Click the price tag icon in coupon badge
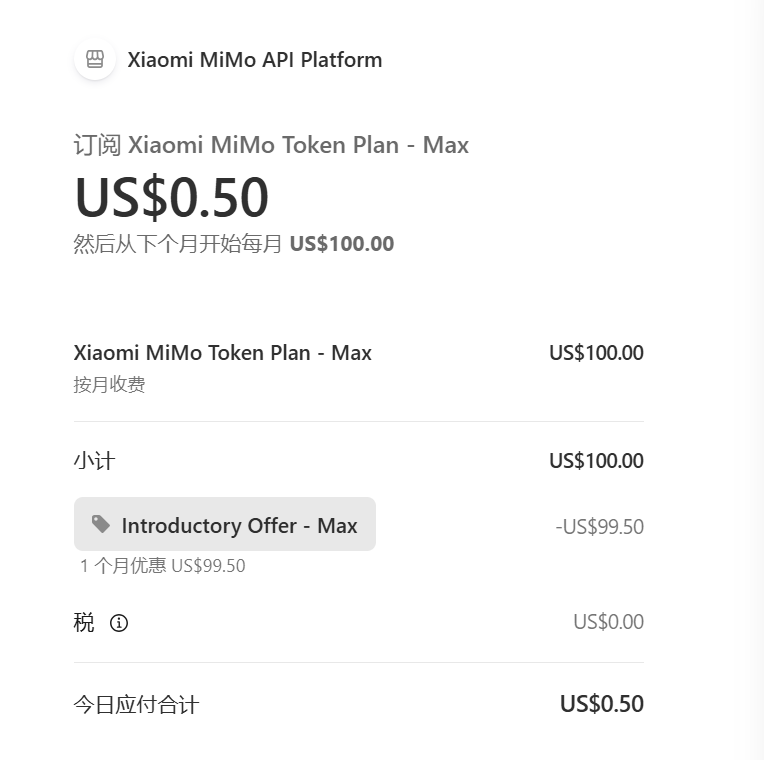This screenshot has height=760, width=781. pos(101,524)
